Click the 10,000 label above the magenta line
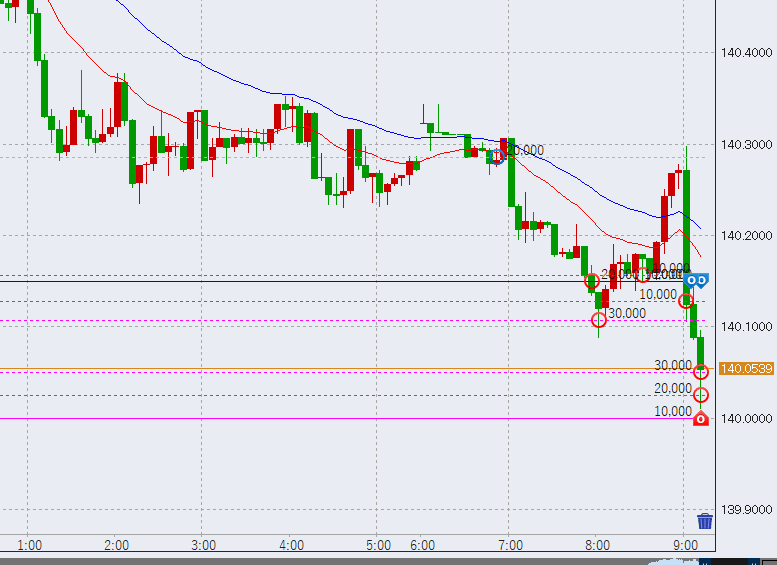777x565 pixels. tap(672, 411)
